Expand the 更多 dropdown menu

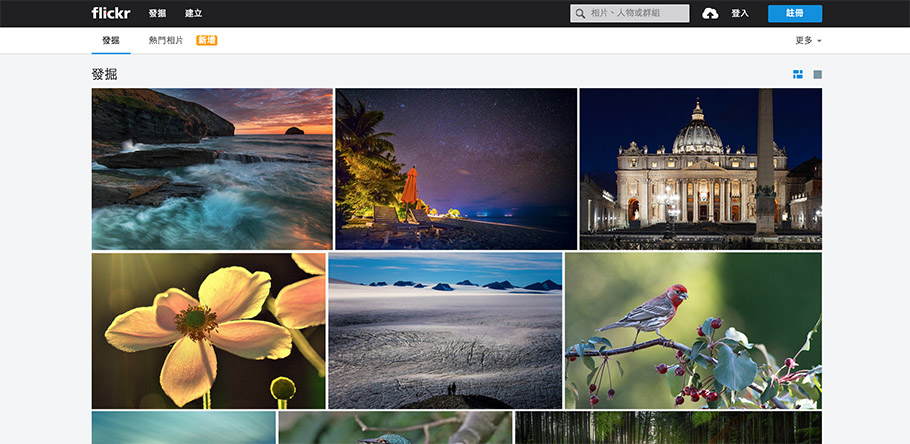[x=808, y=41]
